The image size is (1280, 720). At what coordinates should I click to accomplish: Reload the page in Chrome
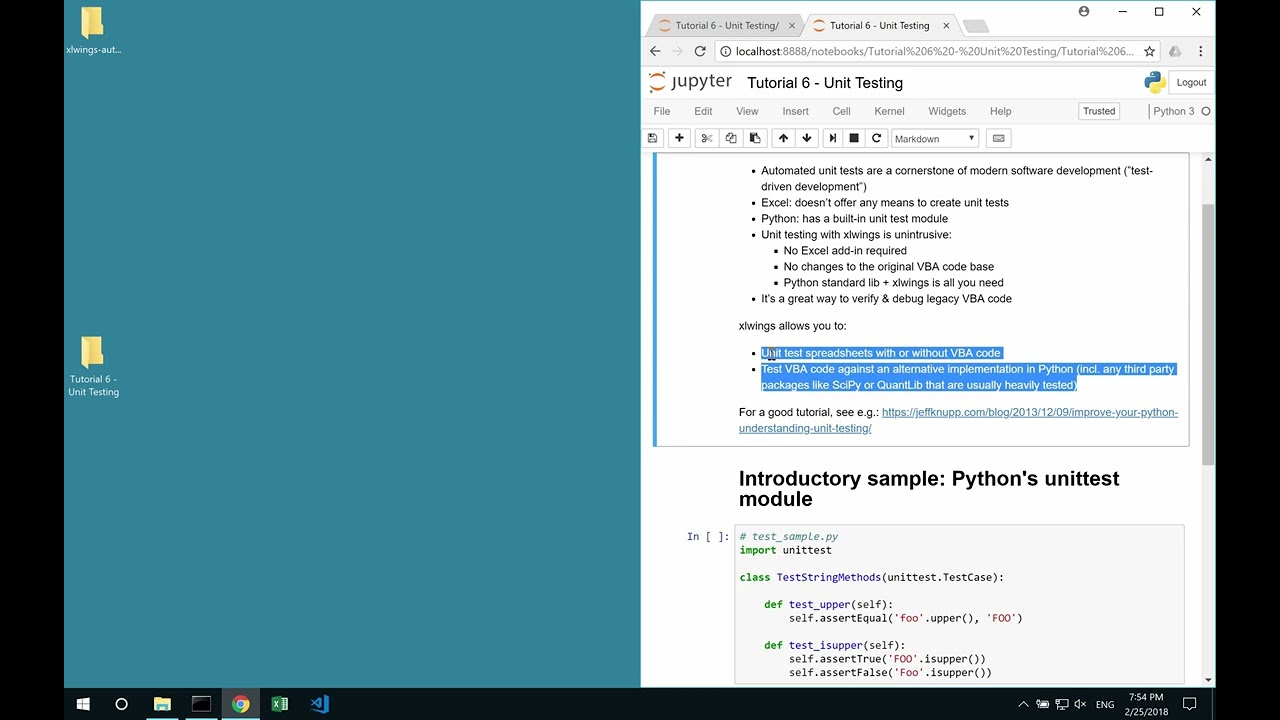[x=700, y=51]
